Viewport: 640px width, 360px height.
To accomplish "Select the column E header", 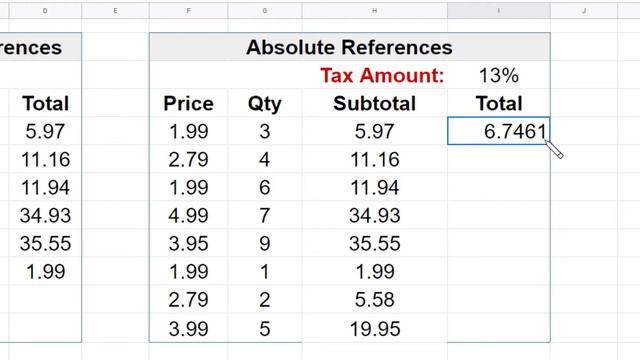I will coord(116,11).
